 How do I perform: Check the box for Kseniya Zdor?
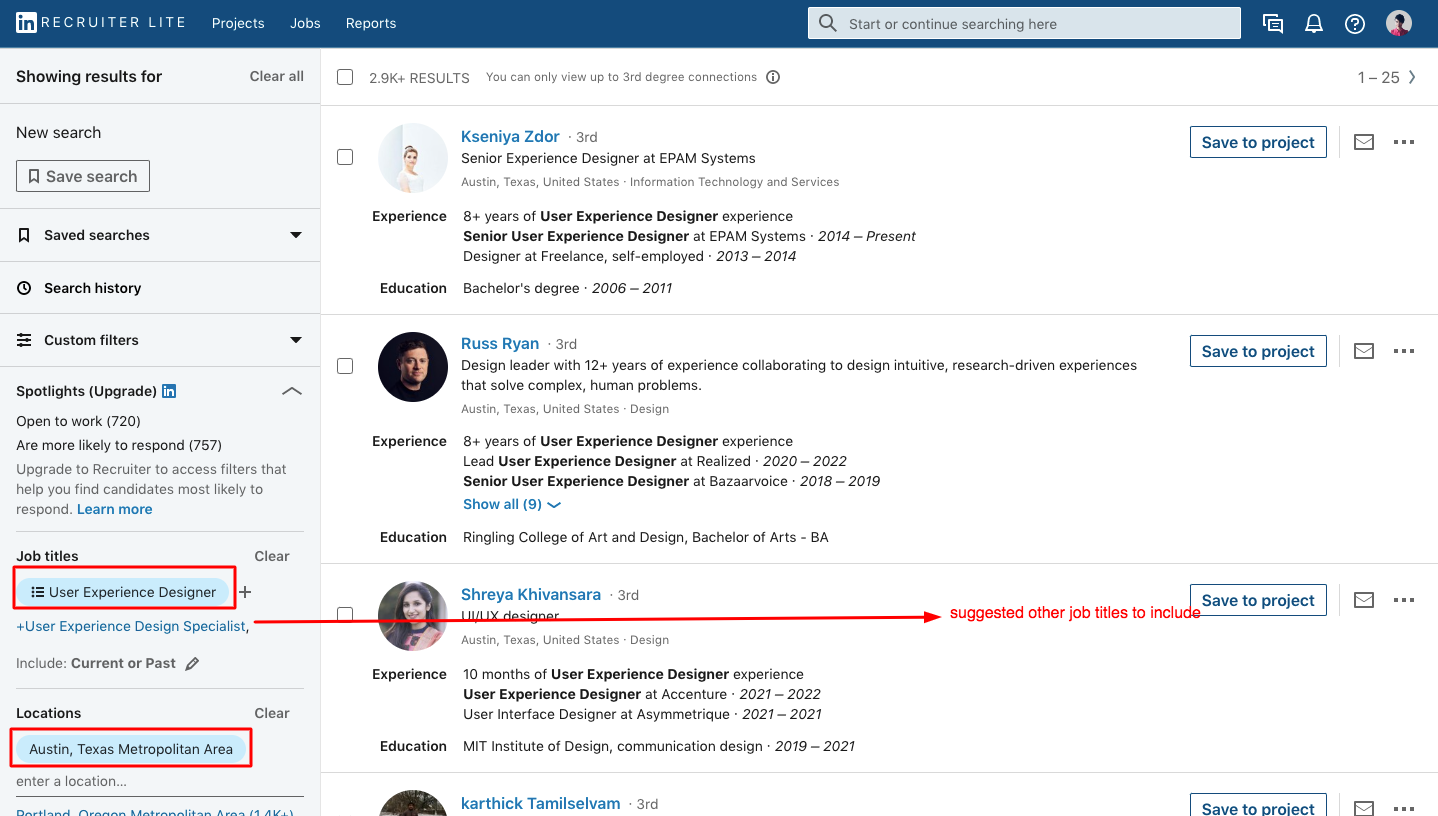pyautogui.click(x=345, y=157)
